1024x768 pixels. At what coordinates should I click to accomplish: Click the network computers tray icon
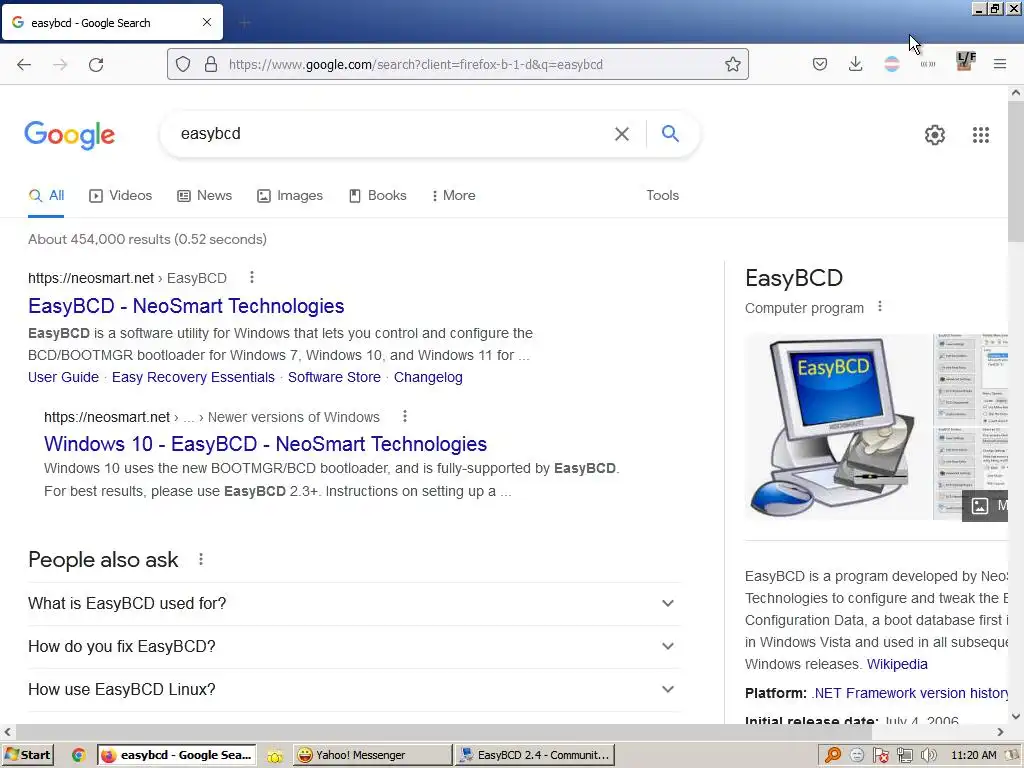click(x=904, y=756)
